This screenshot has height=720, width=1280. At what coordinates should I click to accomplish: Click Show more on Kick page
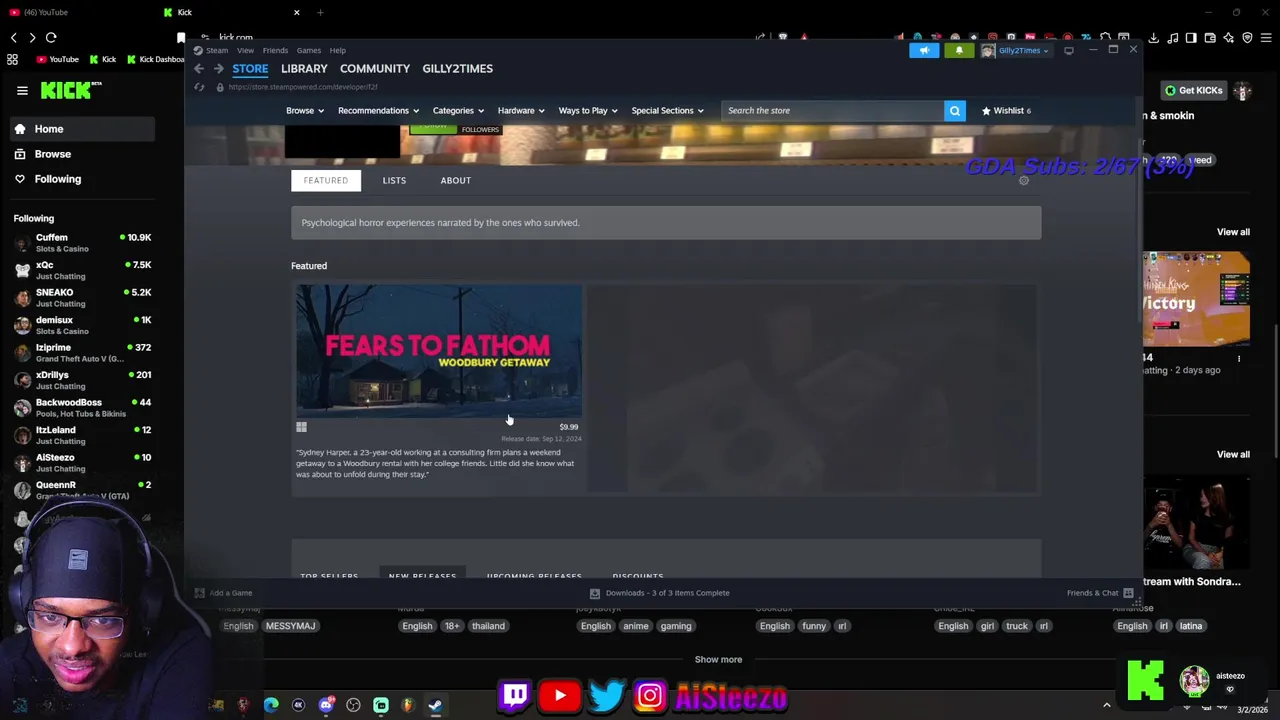coord(718,659)
